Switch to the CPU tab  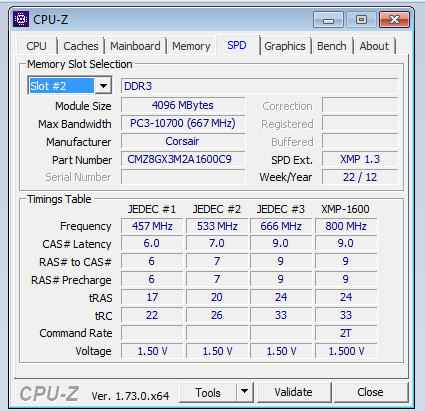(36, 46)
